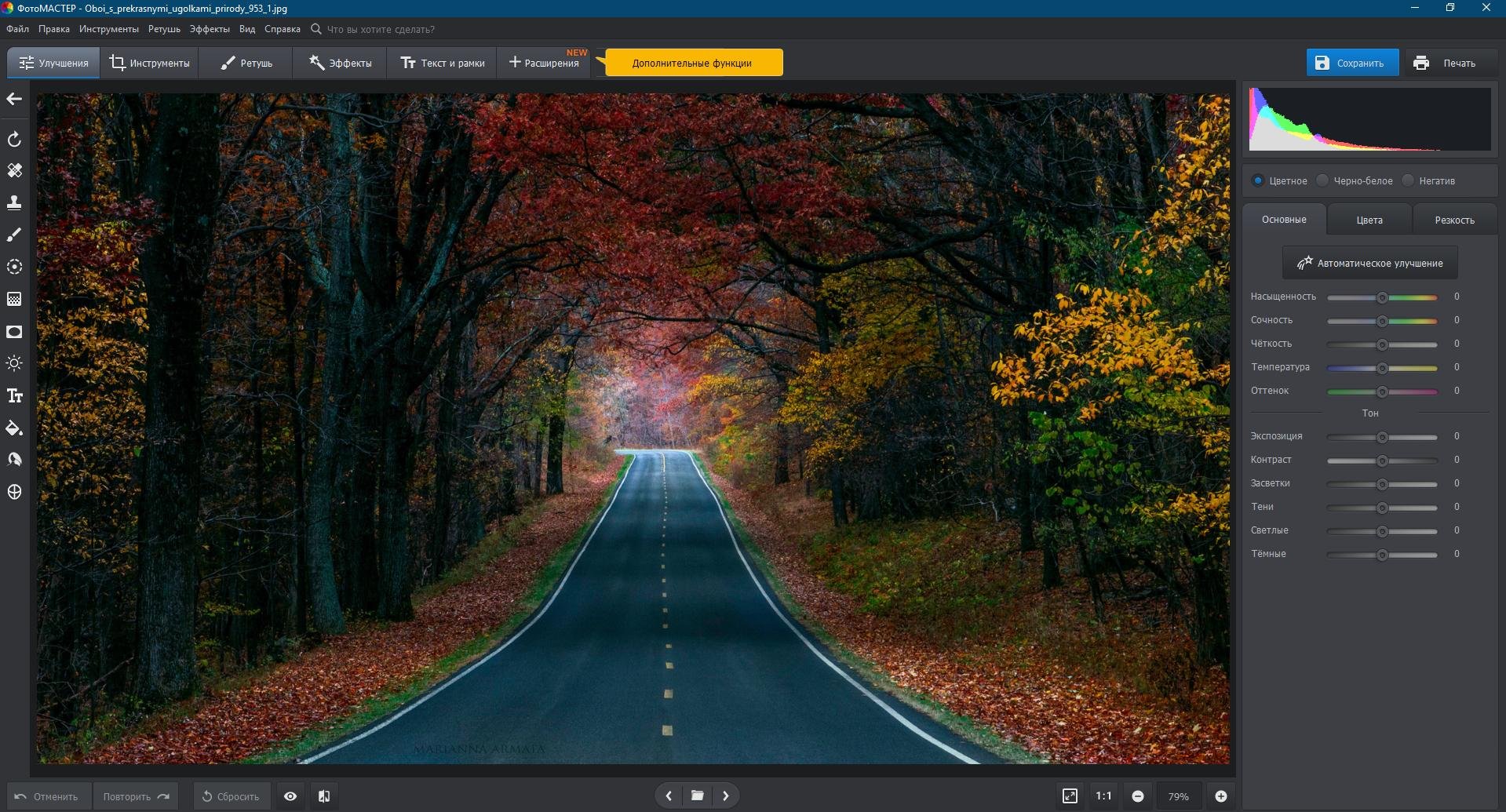This screenshot has height=812, width=1506.
Task: Click the search field 'Что вы хотите сделать?'
Action: 381,29
